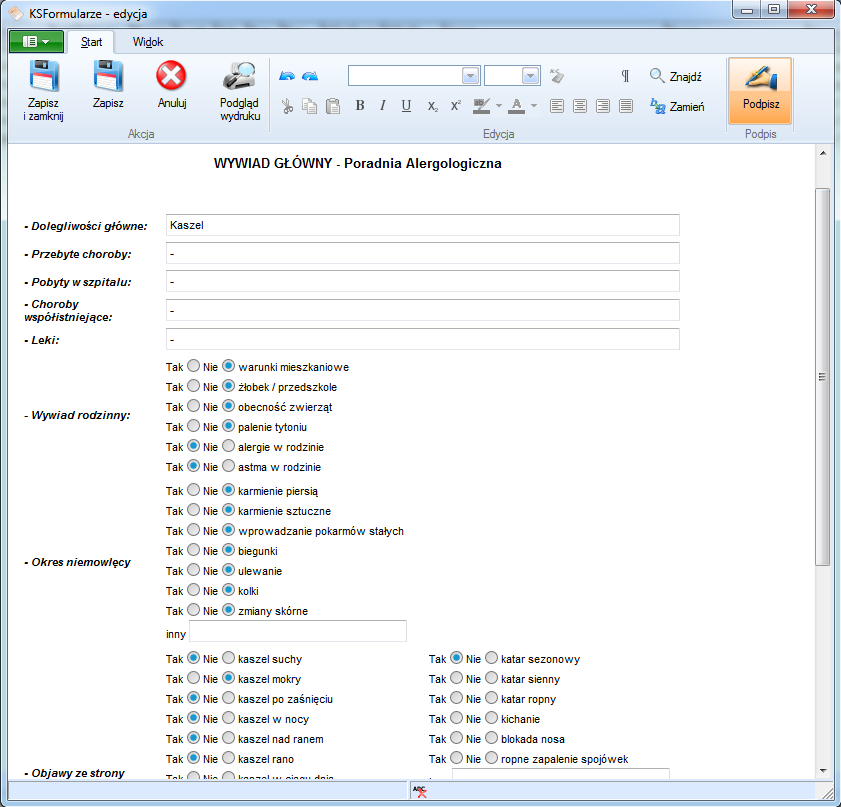This screenshot has width=841, height=807.
Task: Select Tak for katar sienny
Action: [457, 679]
